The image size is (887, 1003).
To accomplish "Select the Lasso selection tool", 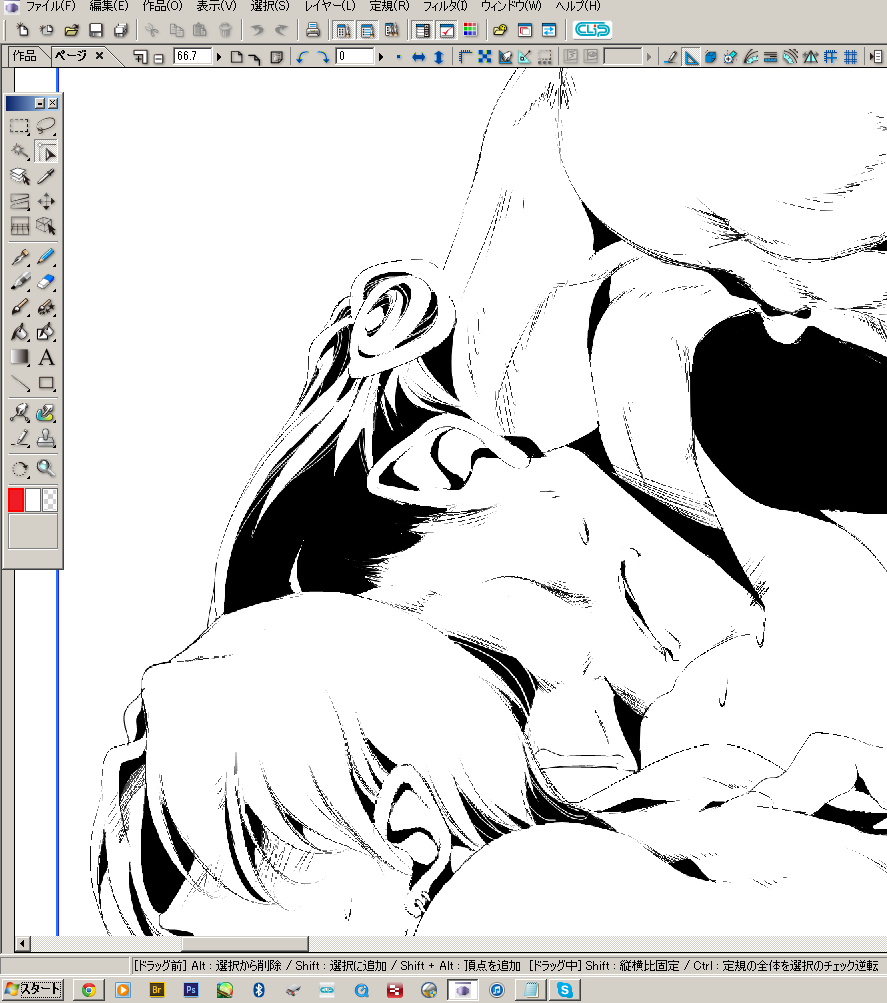I will [46, 126].
